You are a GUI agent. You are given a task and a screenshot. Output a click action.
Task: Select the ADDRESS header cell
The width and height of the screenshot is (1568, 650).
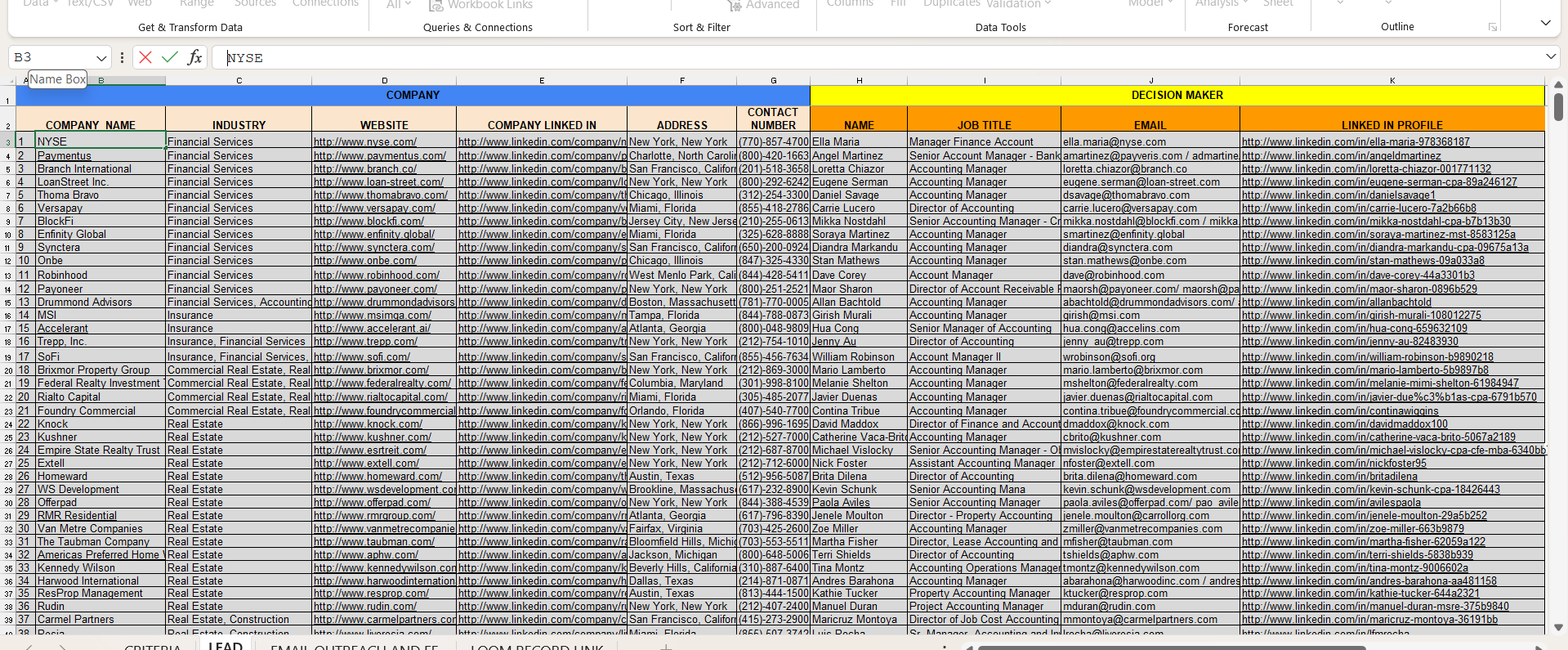pos(682,119)
